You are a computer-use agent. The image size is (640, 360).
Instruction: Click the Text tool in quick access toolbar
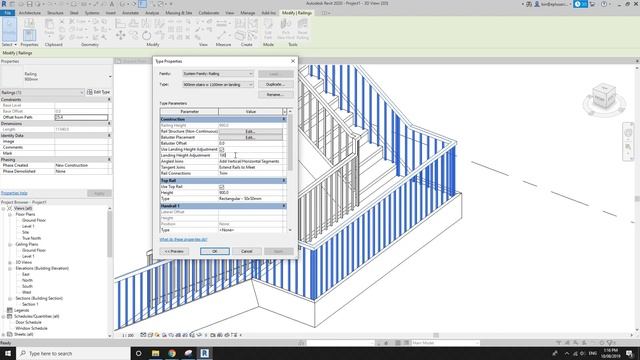[112, 4]
